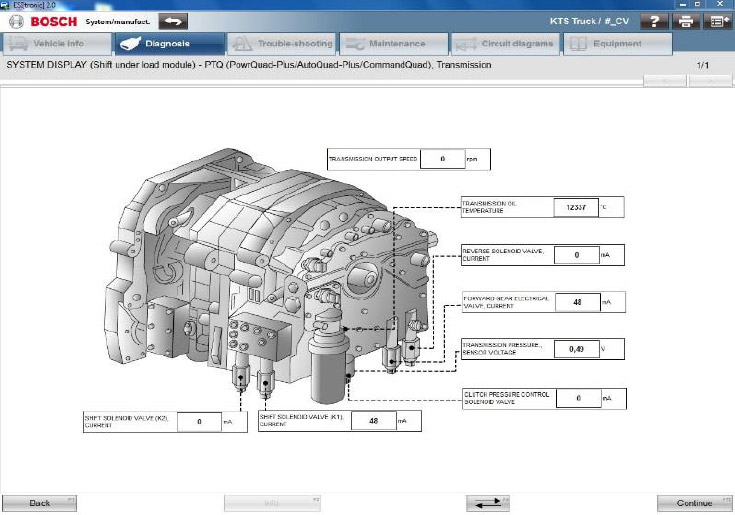
Task: Go to the Maintenance tab
Action: (394, 44)
